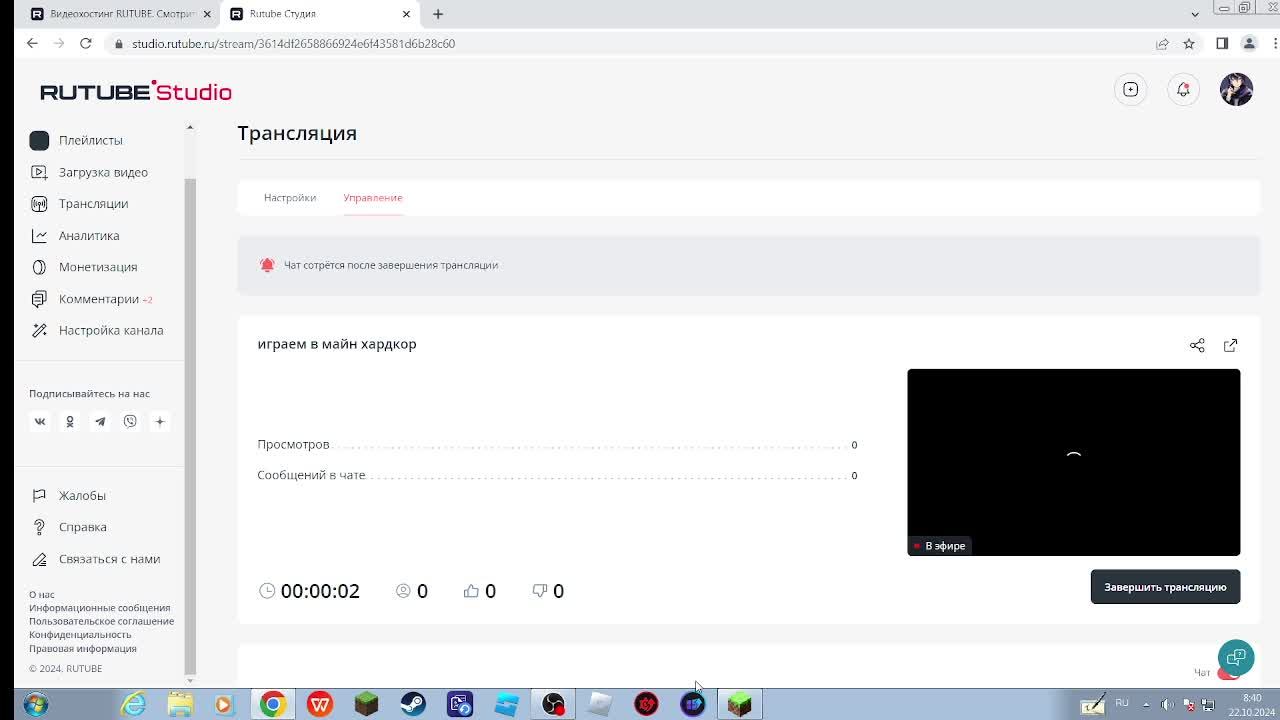Click Завершить трансляцию button
Screen dimensions: 1280x720
[x=1165, y=587]
